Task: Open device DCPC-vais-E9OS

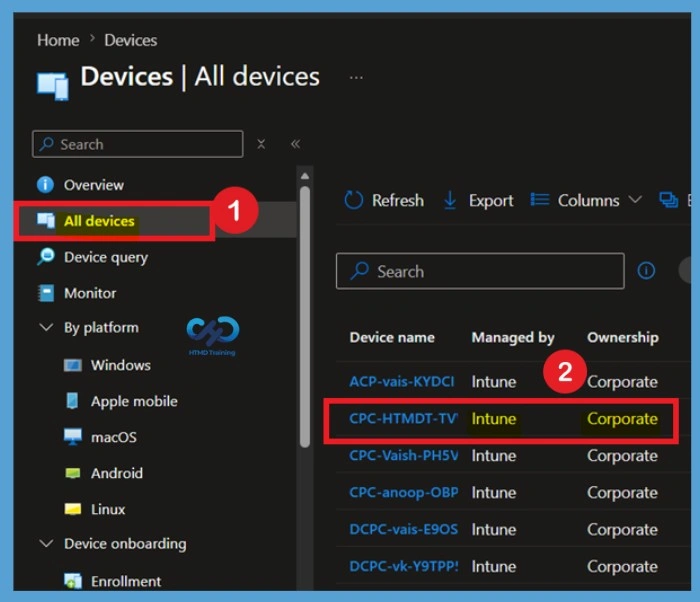Action: click(404, 529)
